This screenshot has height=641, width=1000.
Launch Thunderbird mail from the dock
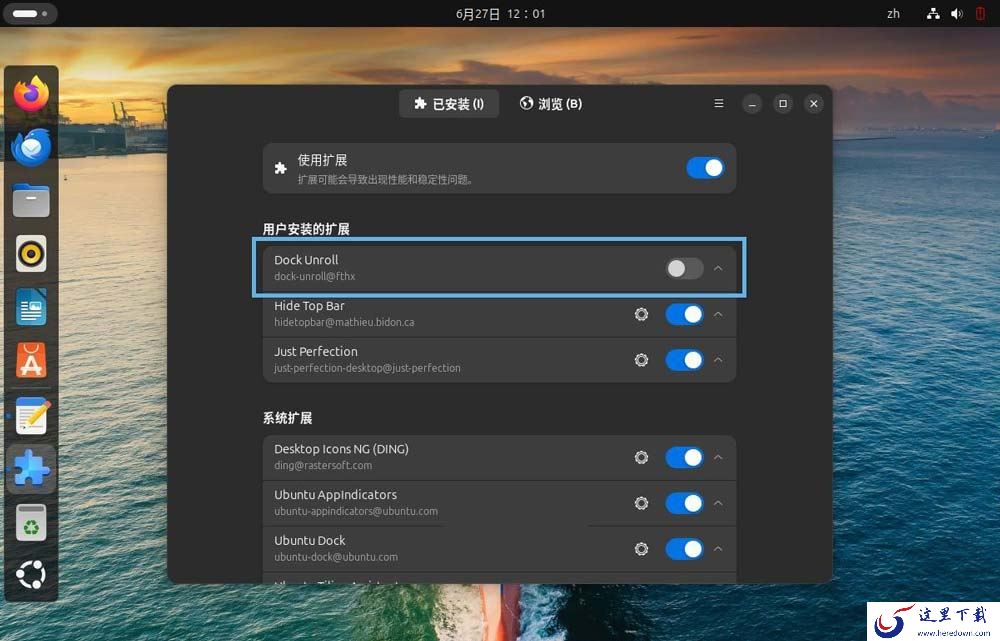point(31,147)
